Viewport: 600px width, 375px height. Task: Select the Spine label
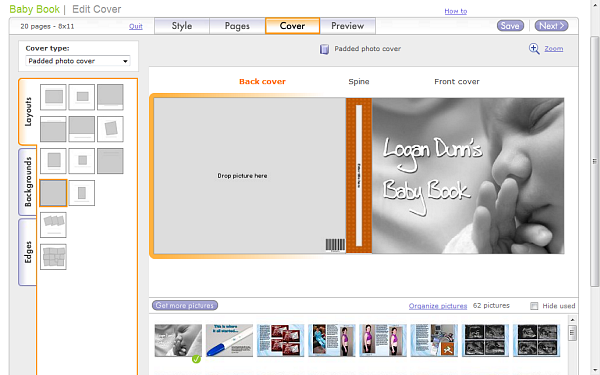[x=359, y=82]
